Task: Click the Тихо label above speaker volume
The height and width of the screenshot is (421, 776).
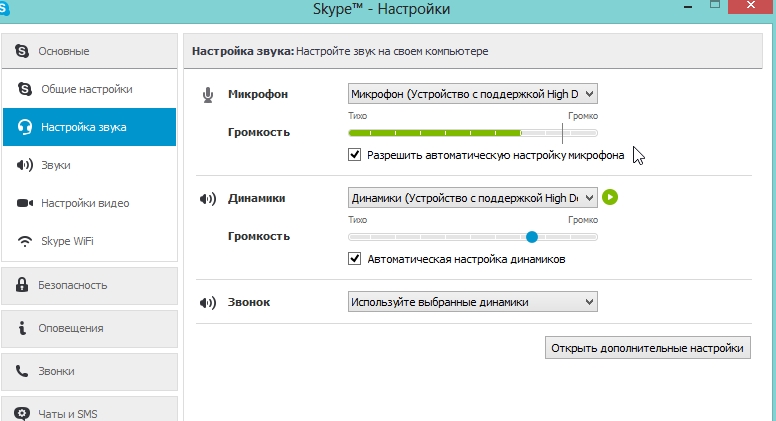Action: 357,220
